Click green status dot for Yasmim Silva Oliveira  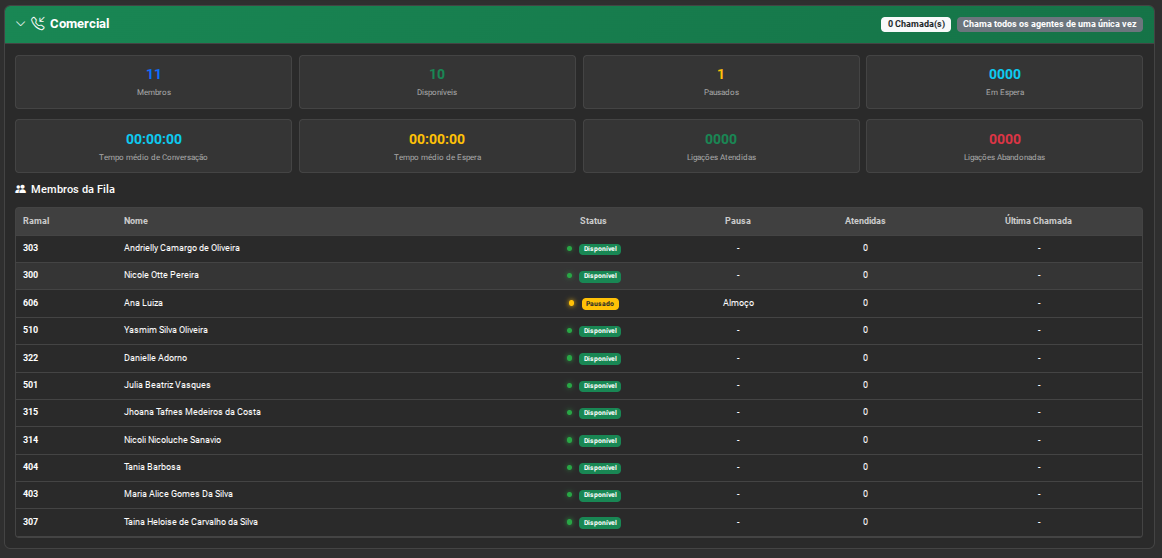[x=569, y=331]
